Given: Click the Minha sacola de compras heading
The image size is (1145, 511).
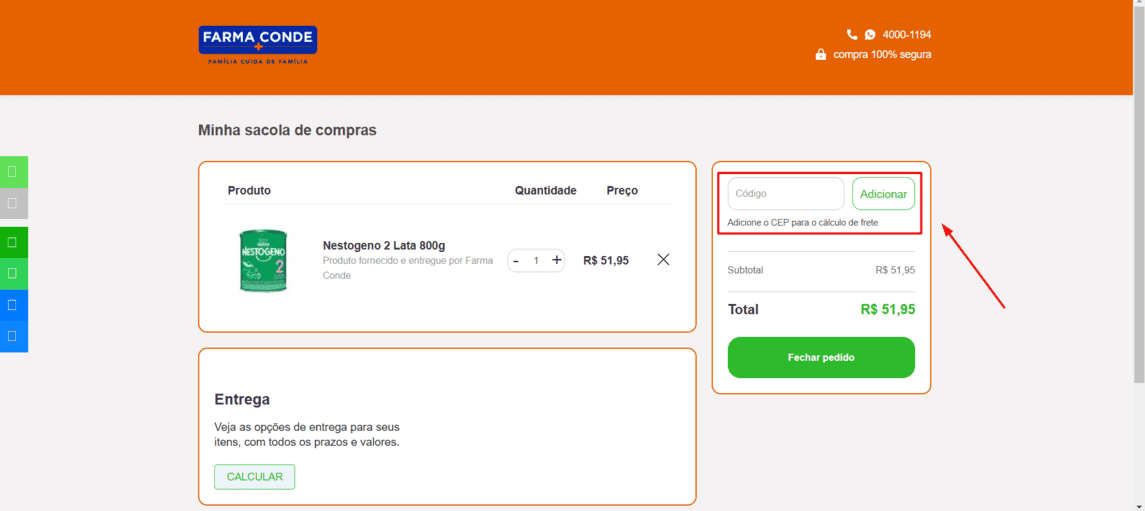Looking at the screenshot, I should (287, 131).
